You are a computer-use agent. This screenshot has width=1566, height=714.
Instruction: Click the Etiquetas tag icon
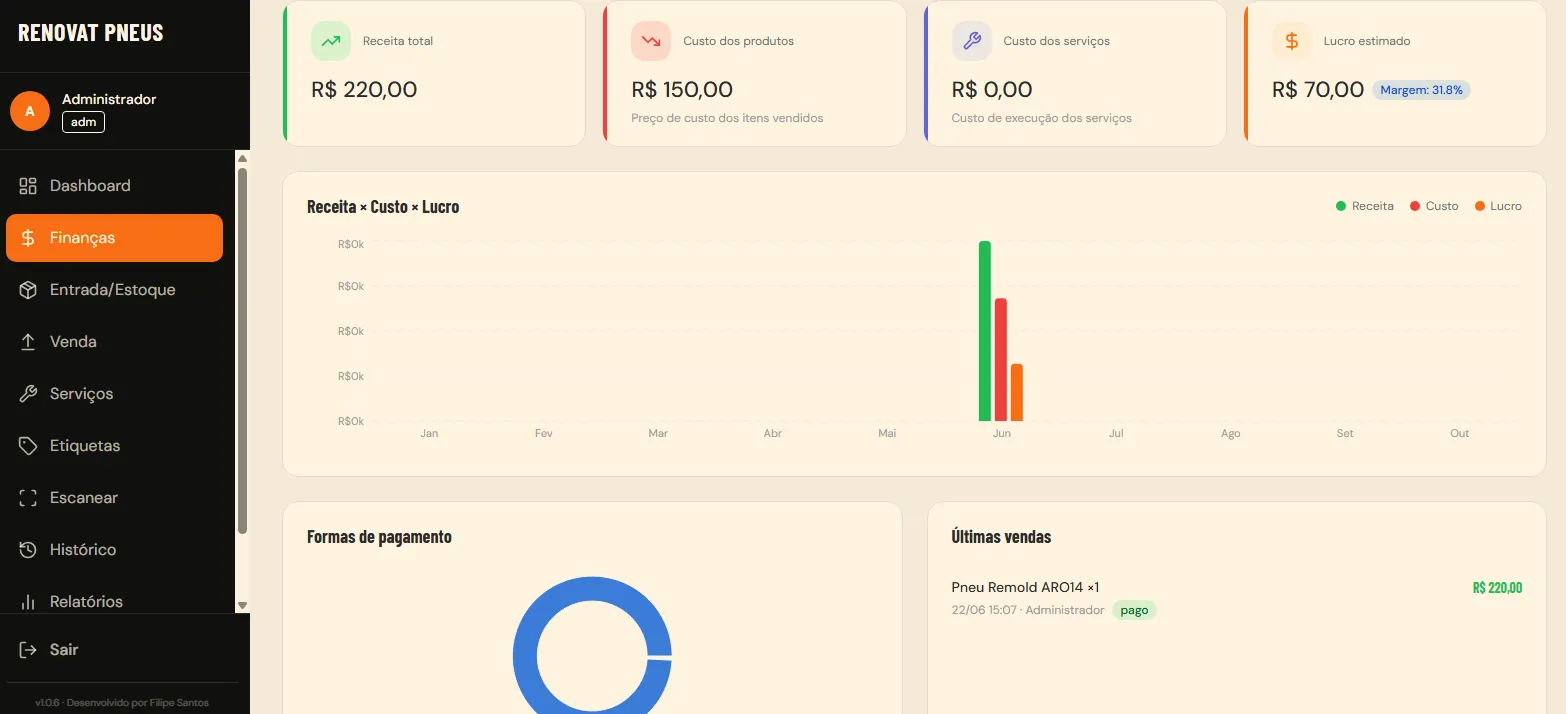coord(28,446)
